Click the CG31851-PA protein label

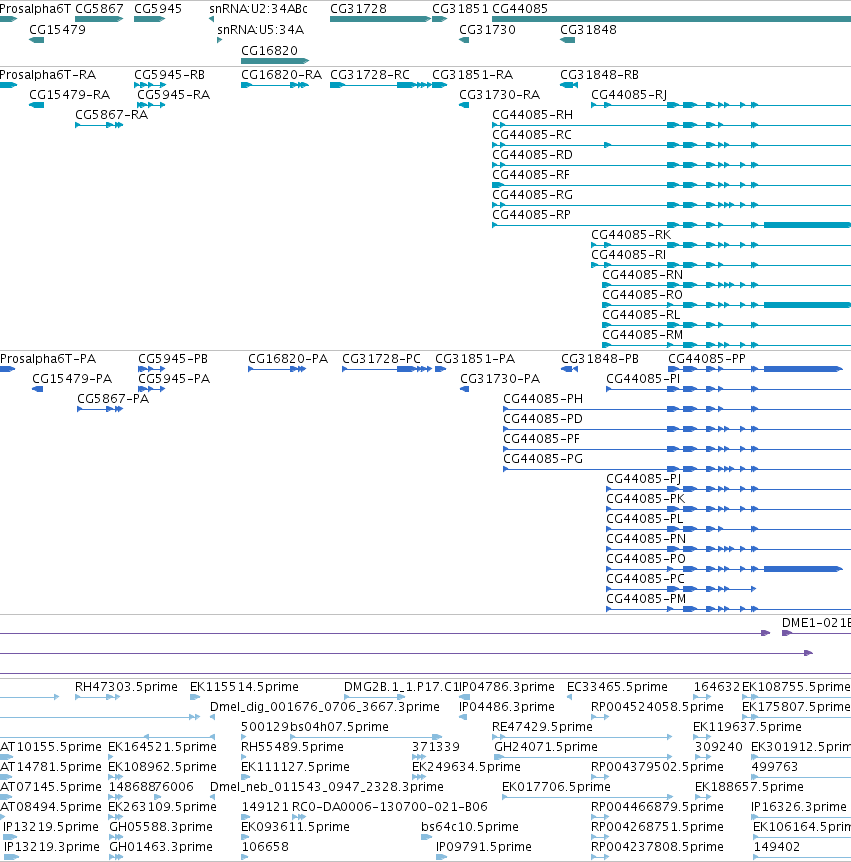(x=475, y=359)
